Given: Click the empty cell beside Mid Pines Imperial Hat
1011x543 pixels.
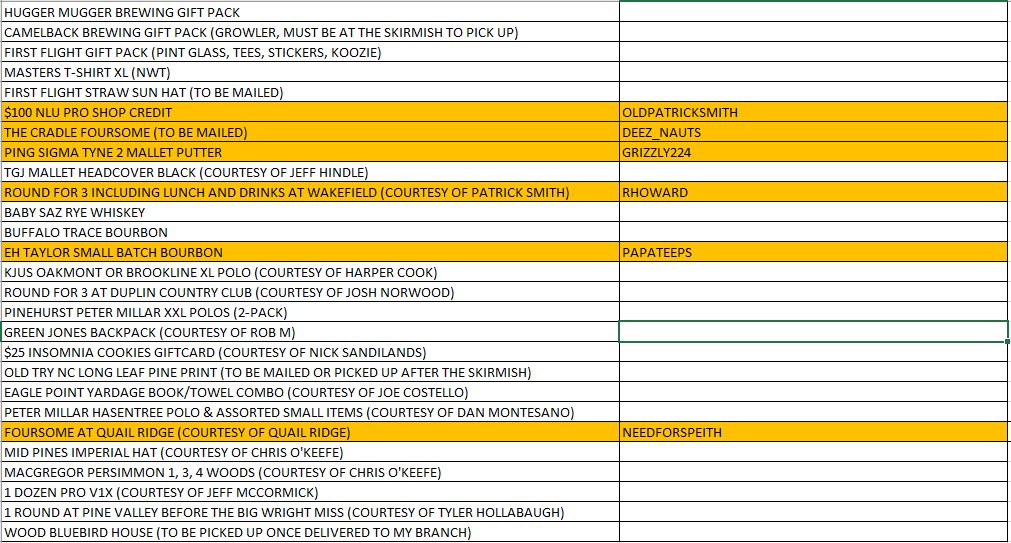Looking at the screenshot, I should [x=813, y=452].
